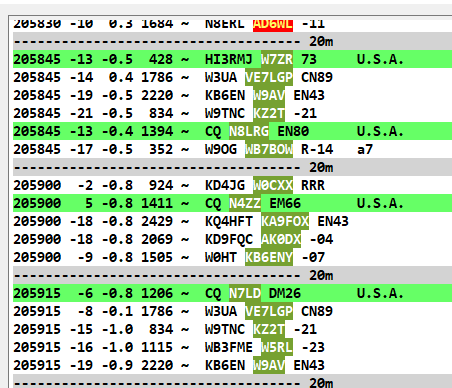
Task: Select 205845 KB6EN W9AV EN43 row
Action: [x=232, y=95]
